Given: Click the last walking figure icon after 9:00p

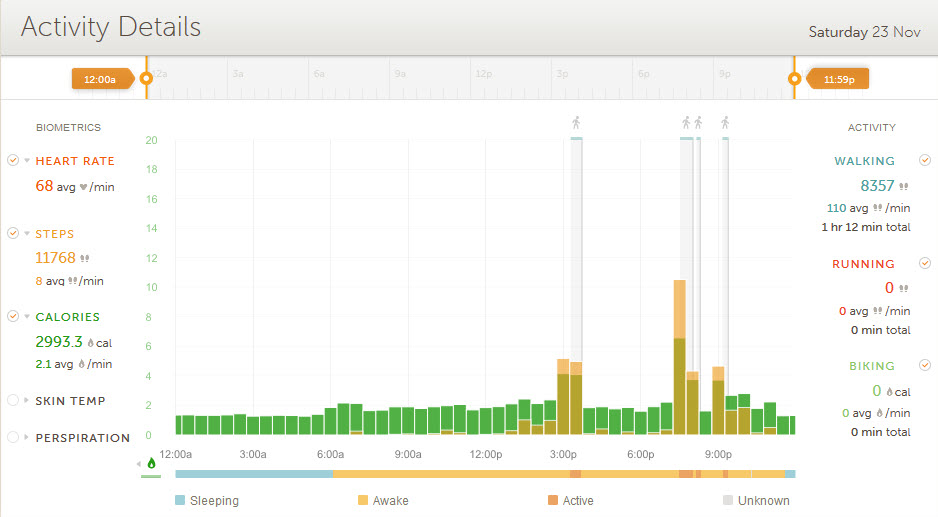Looking at the screenshot, I should coord(724,123).
